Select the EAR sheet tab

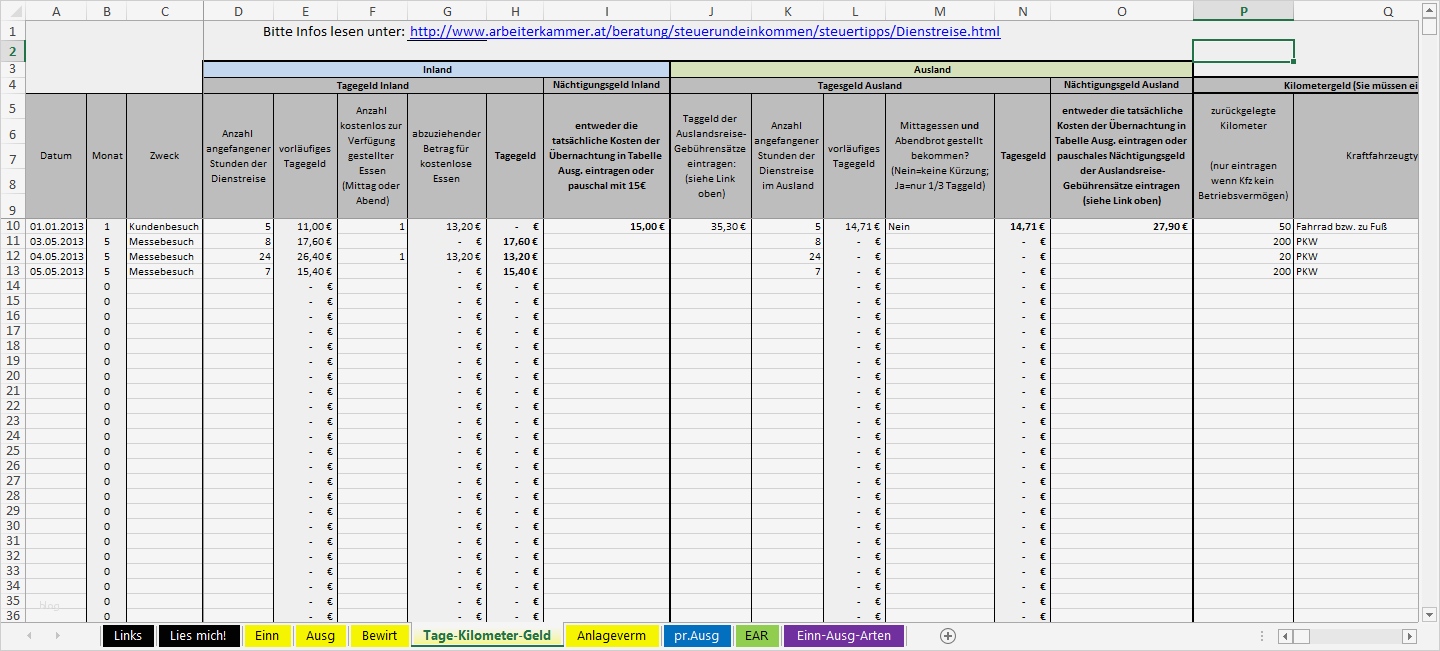(x=756, y=636)
